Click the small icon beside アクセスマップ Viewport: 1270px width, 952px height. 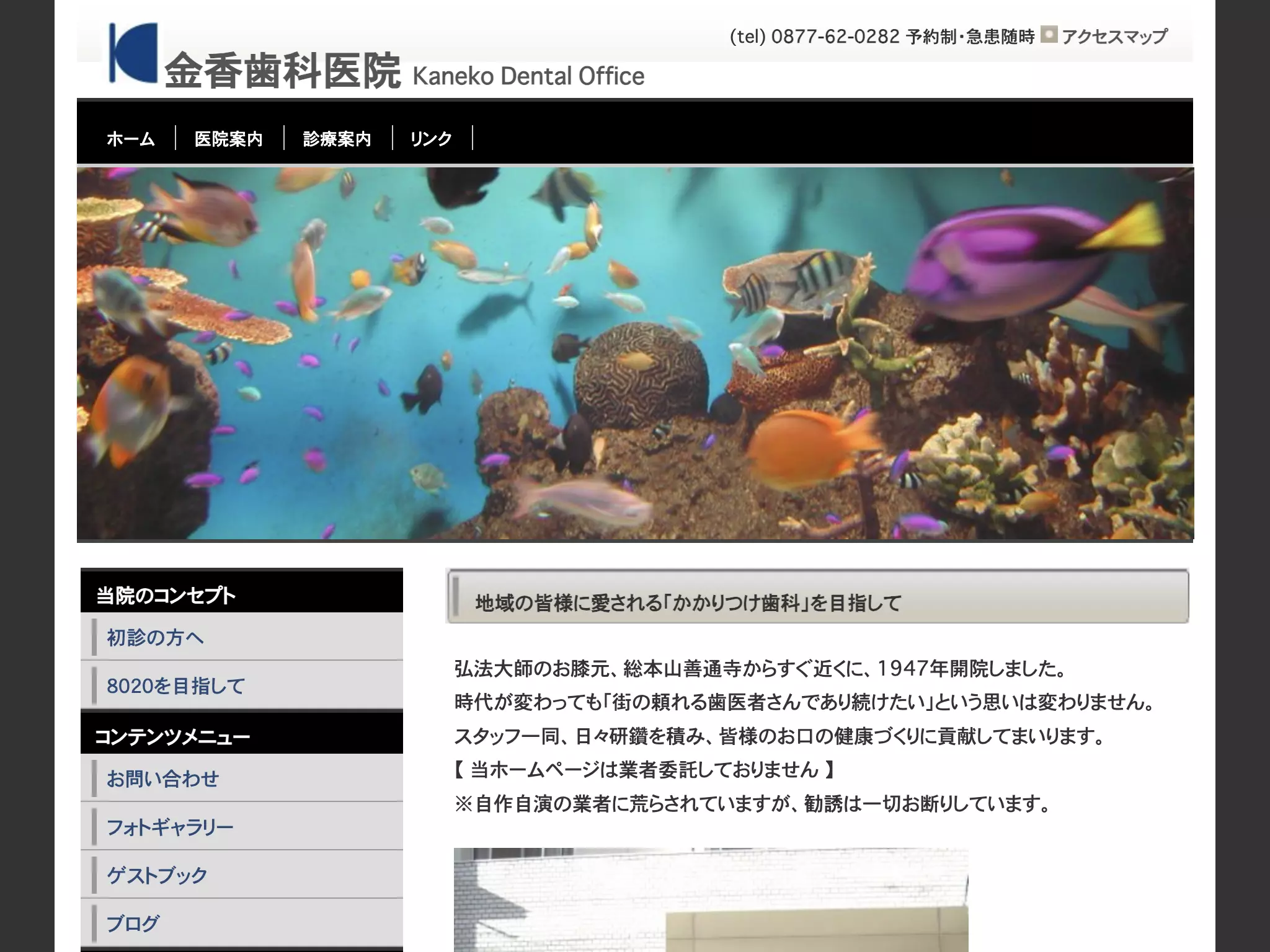(x=1048, y=34)
